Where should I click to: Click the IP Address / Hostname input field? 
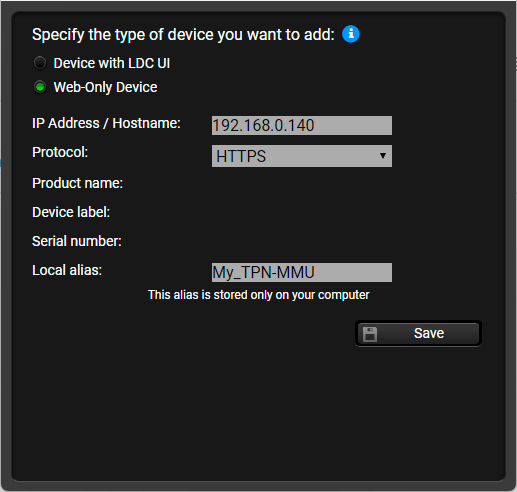(x=302, y=126)
